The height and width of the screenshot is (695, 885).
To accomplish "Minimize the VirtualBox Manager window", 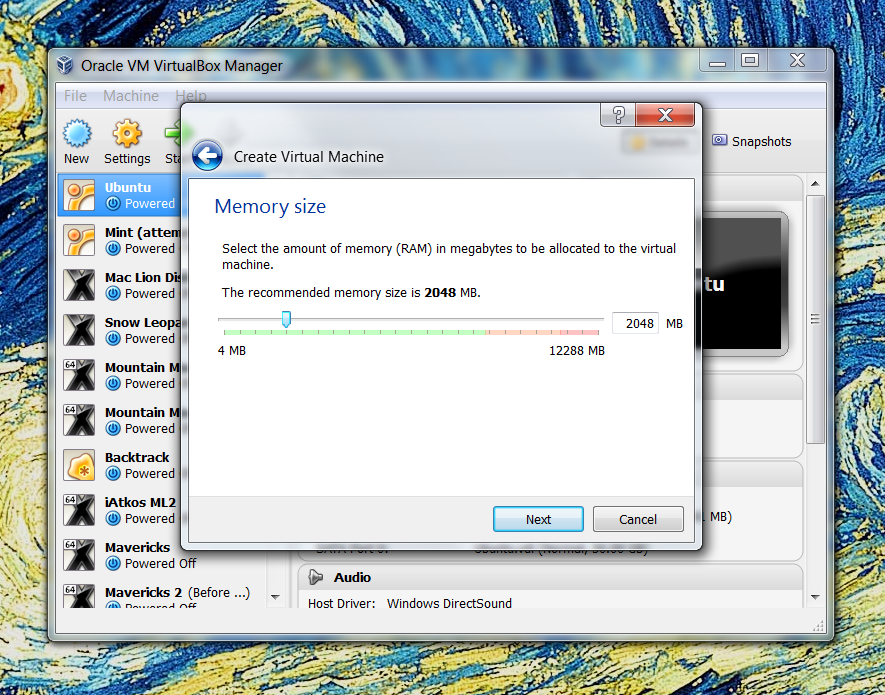I will point(717,60).
